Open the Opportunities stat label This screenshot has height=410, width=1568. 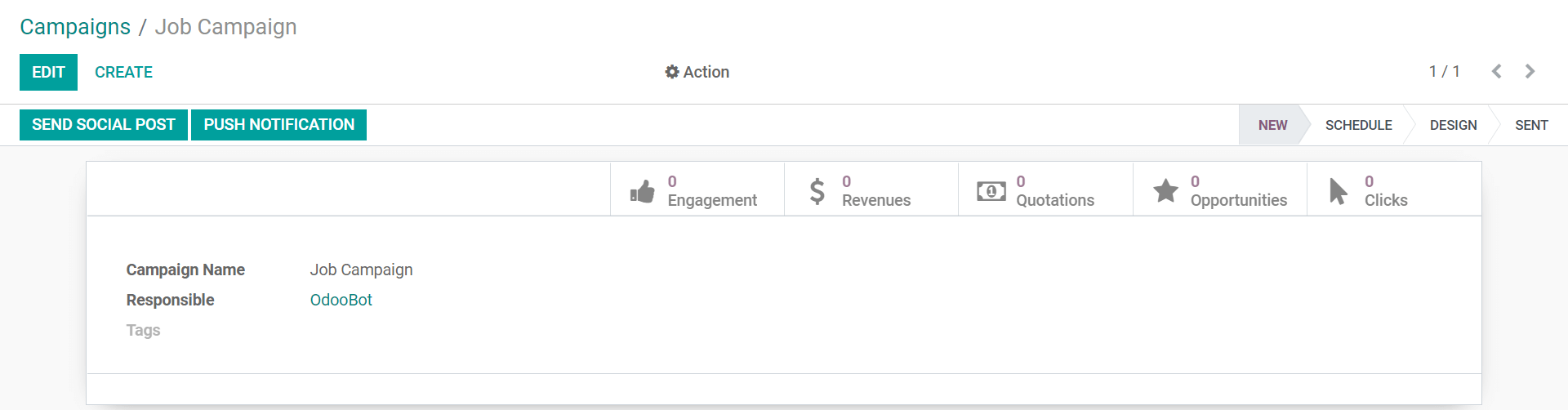[x=1239, y=200]
